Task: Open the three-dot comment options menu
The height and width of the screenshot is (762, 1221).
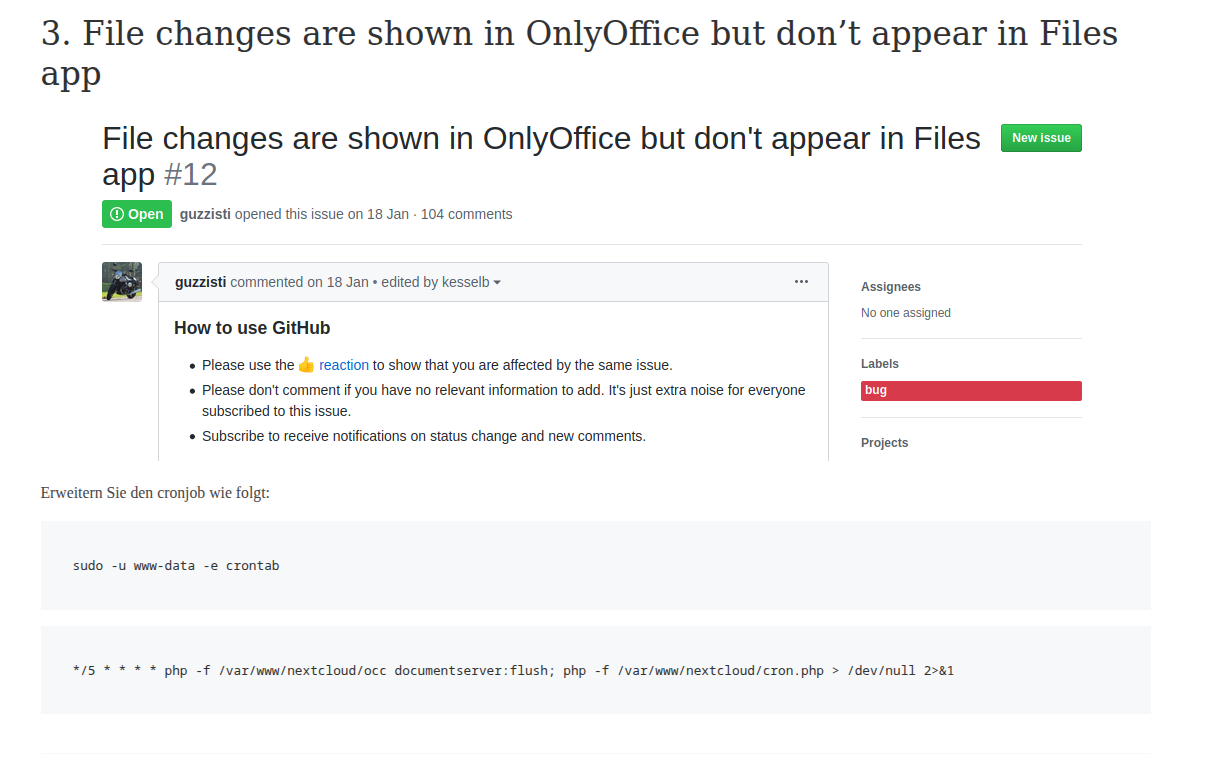Action: click(x=801, y=282)
